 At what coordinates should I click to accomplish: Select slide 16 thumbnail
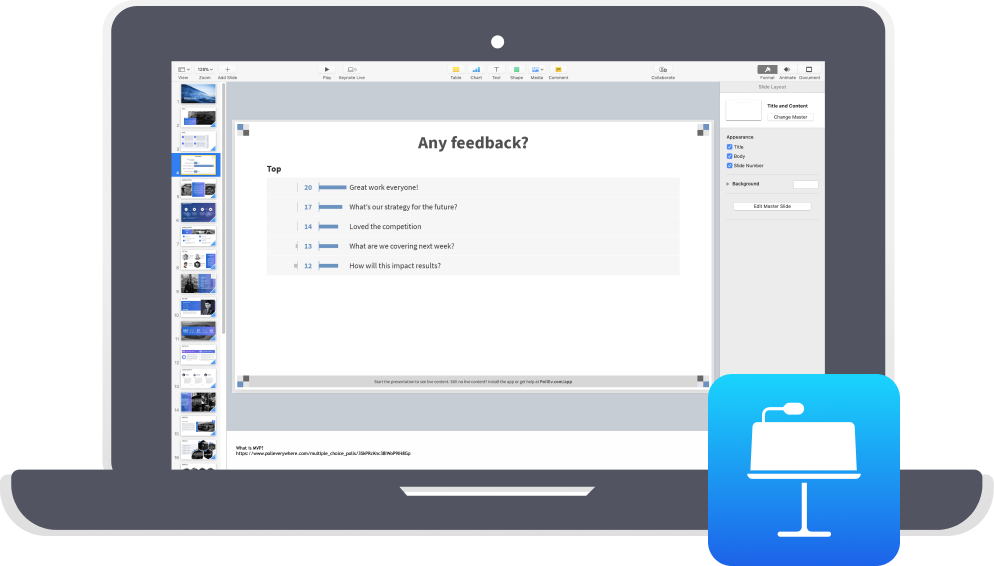(198, 450)
